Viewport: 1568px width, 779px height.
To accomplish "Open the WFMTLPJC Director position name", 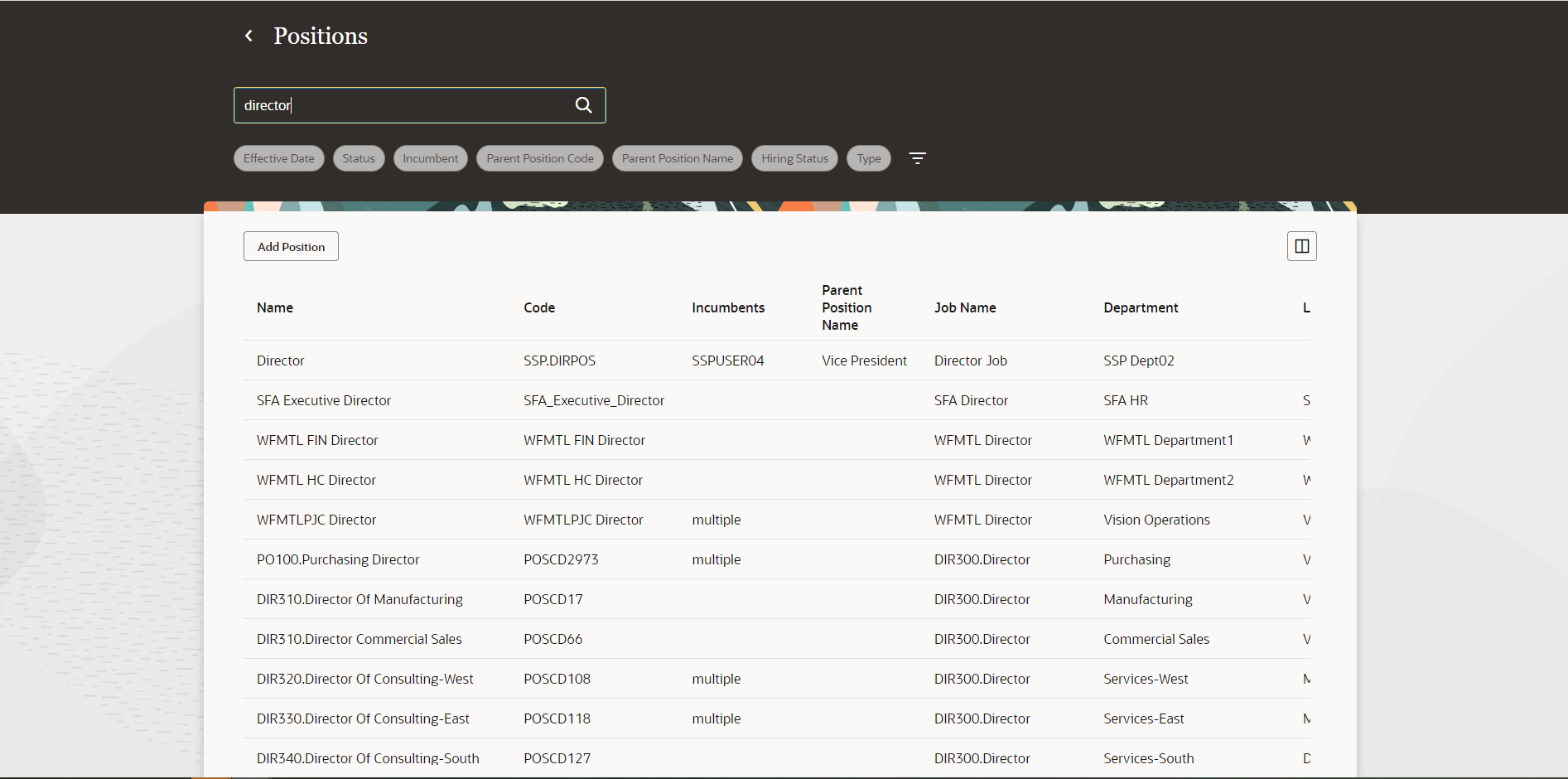I will 316,520.
